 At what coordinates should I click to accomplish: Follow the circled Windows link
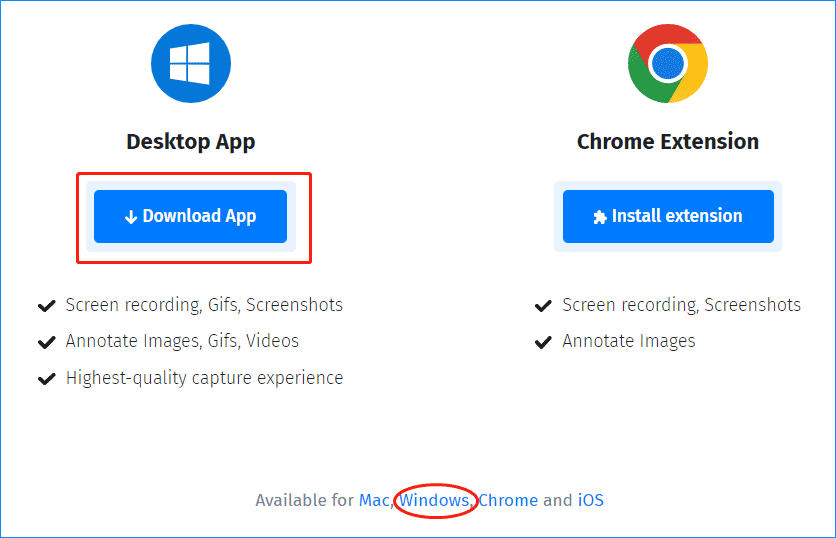tap(434, 500)
